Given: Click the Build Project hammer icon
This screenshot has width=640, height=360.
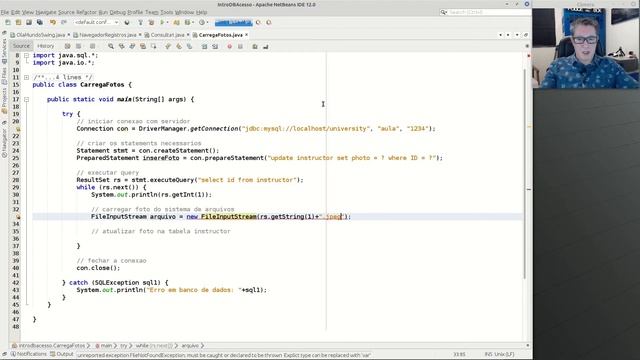Looking at the screenshot, I should pyautogui.click(x=140, y=22).
